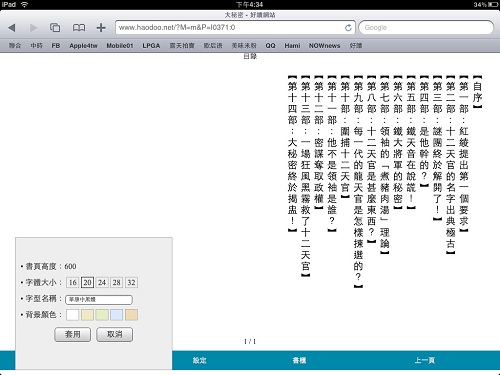Image resolution: width=500 pixels, height=375 pixels.
Task: Click the Google search field
Action: pyautogui.click(x=426, y=28)
